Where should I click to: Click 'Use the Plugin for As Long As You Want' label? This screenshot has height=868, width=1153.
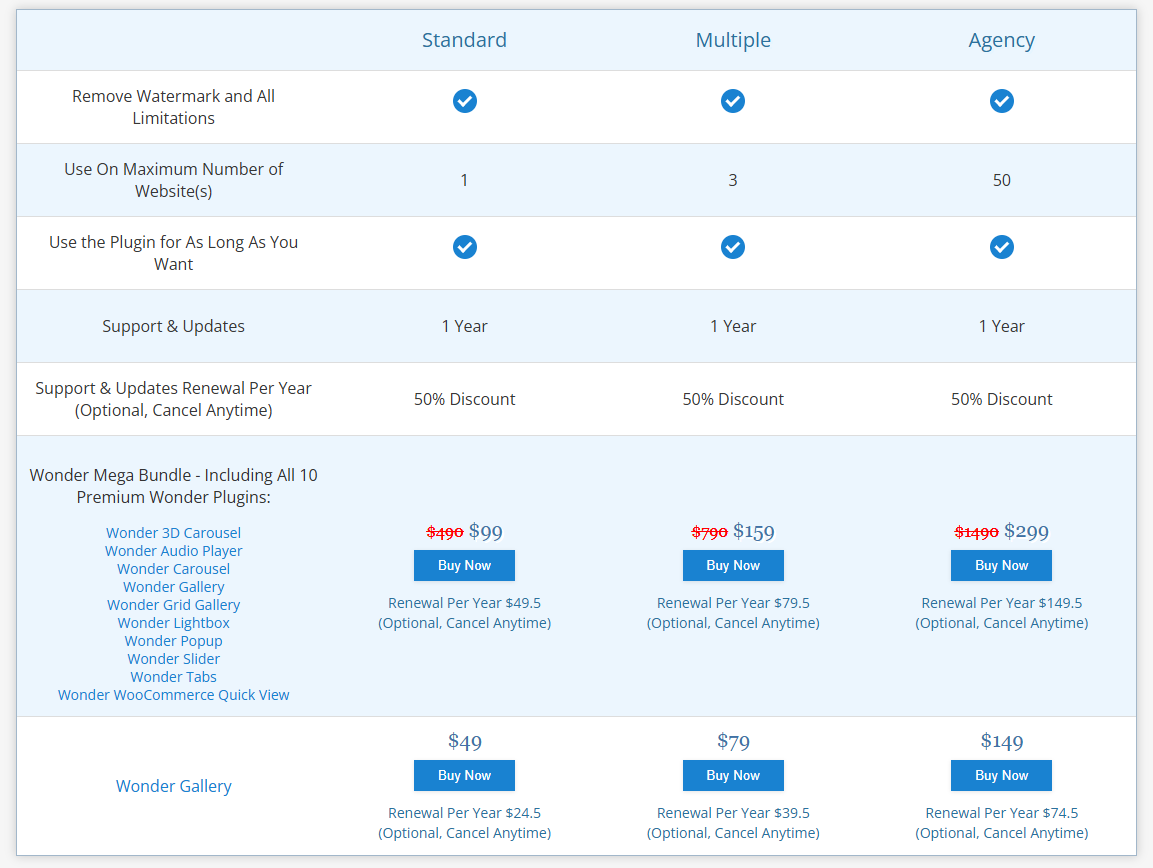pos(174,253)
